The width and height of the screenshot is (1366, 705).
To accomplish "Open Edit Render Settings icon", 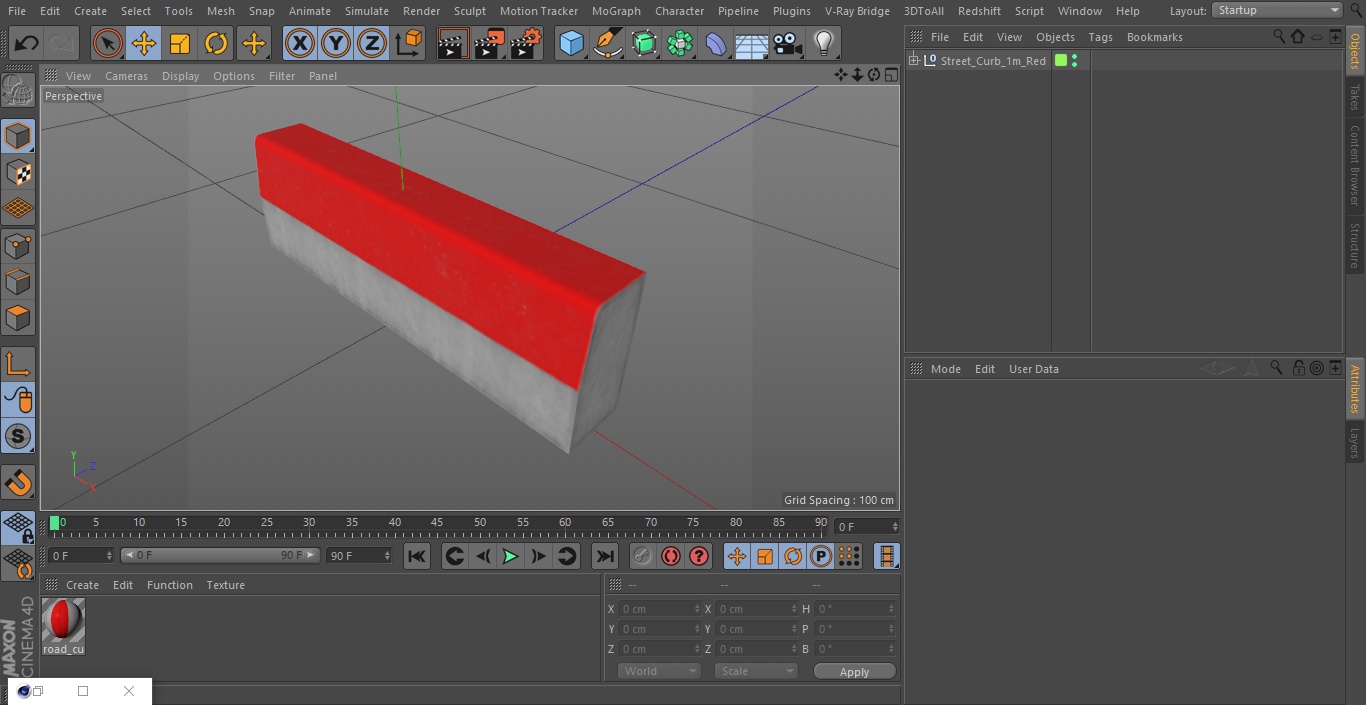I will pyautogui.click(x=526, y=44).
